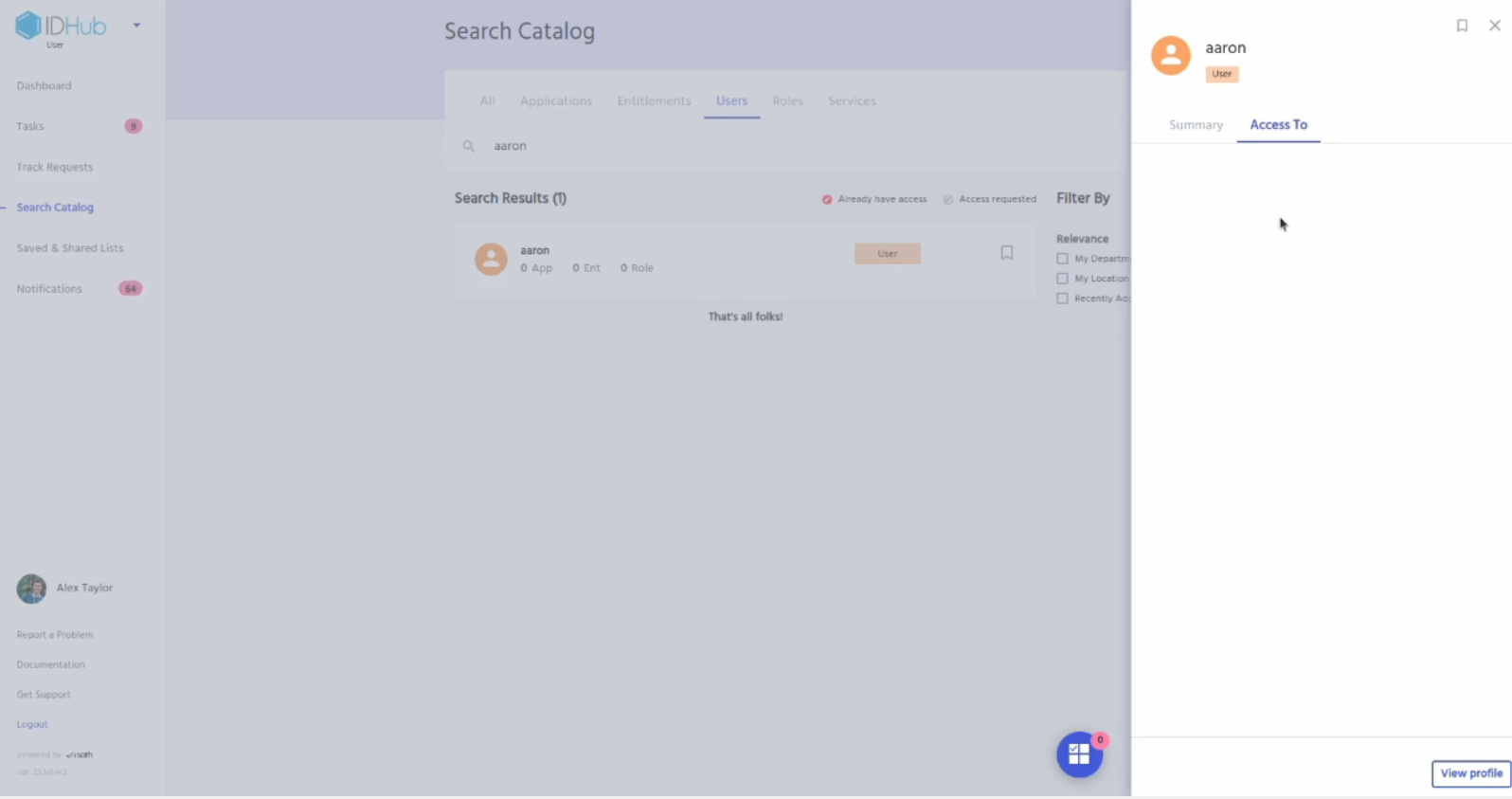Image resolution: width=1512 pixels, height=799 pixels.
Task: Switch to the Summary tab
Action: (x=1196, y=125)
